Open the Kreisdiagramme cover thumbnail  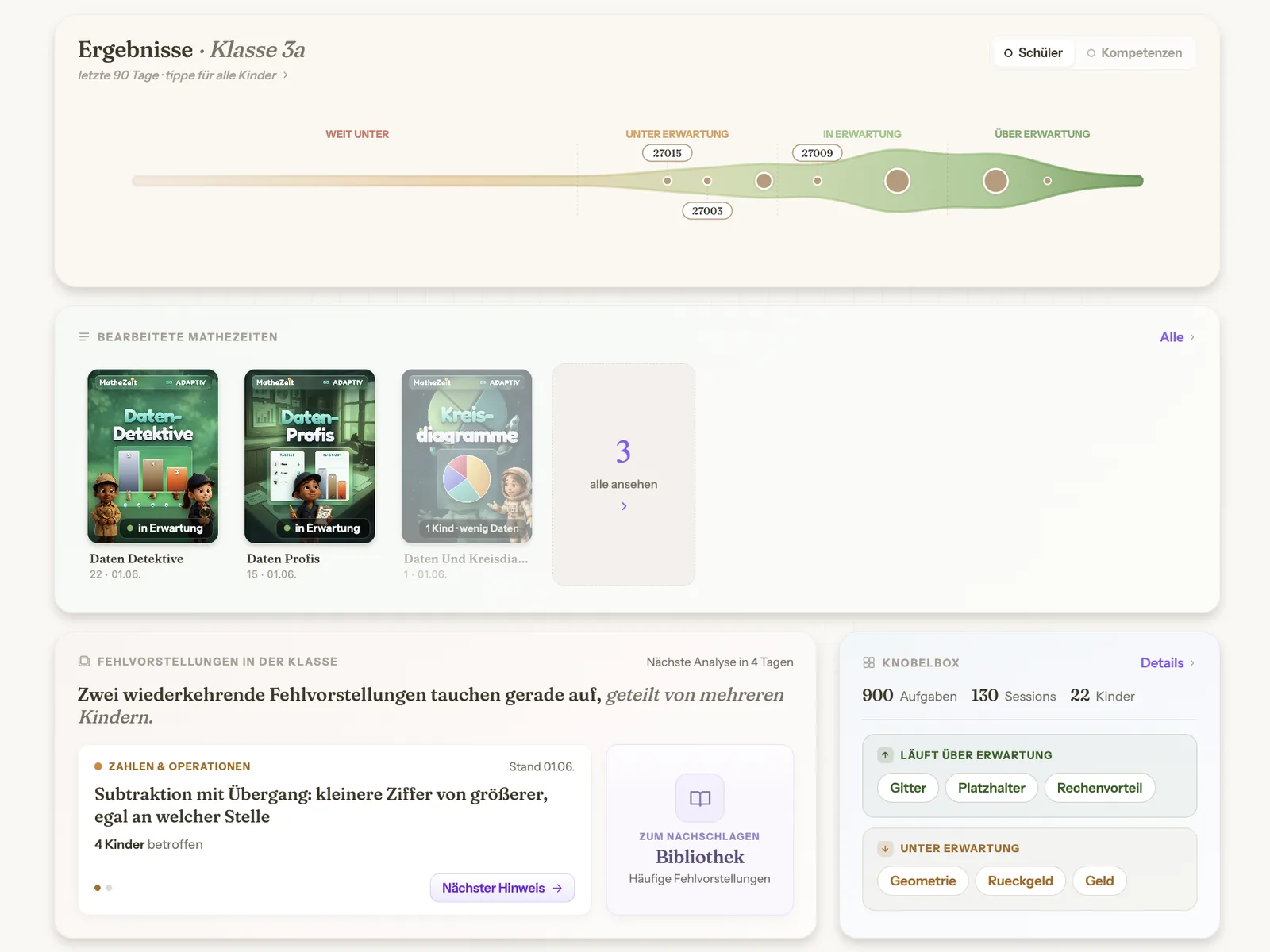[x=467, y=456]
